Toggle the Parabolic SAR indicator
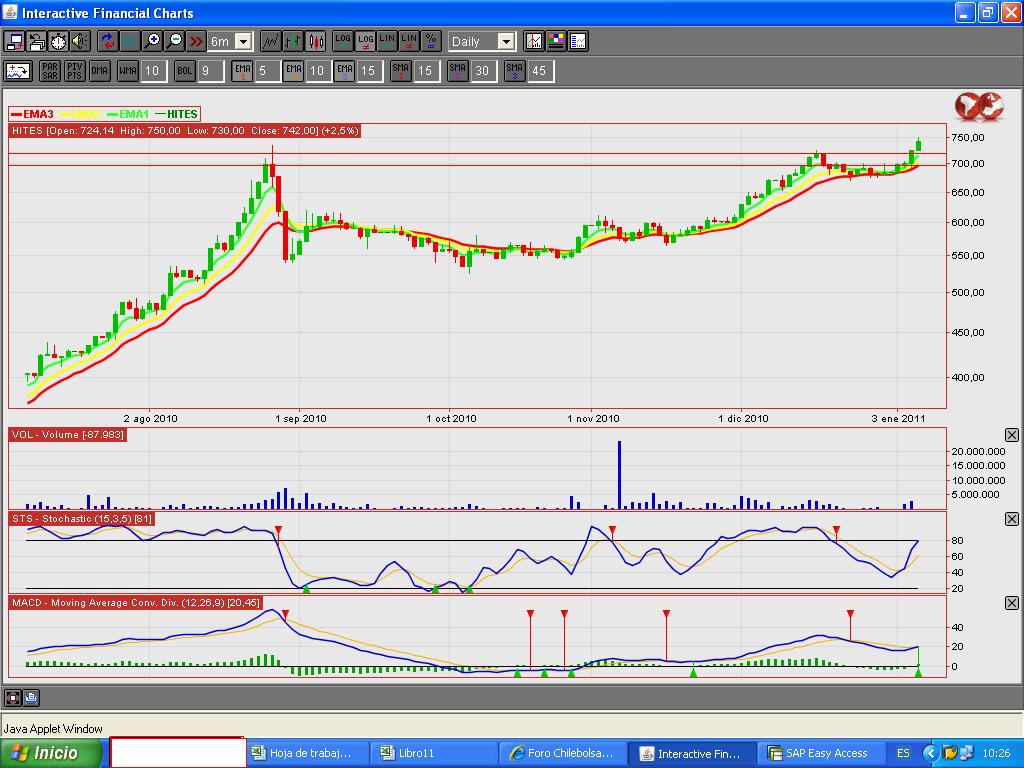Viewport: 1024px width, 768px height. pos(49,71)
